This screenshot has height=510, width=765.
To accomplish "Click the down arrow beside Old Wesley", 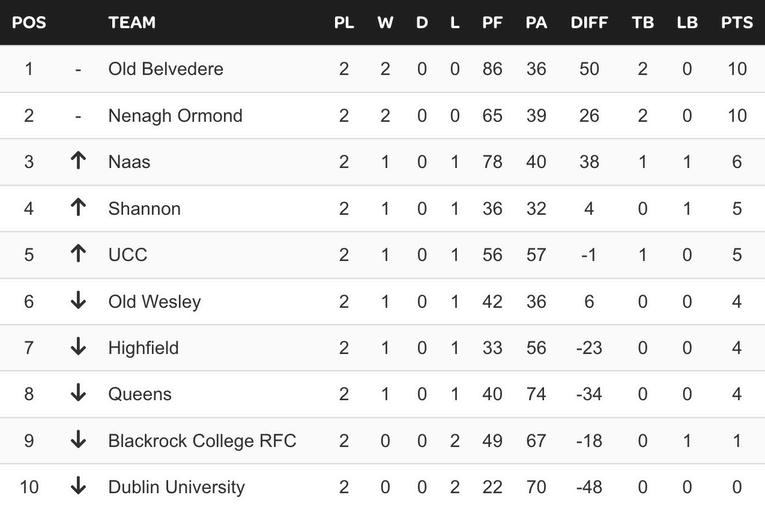I will [x=78, y=301].
